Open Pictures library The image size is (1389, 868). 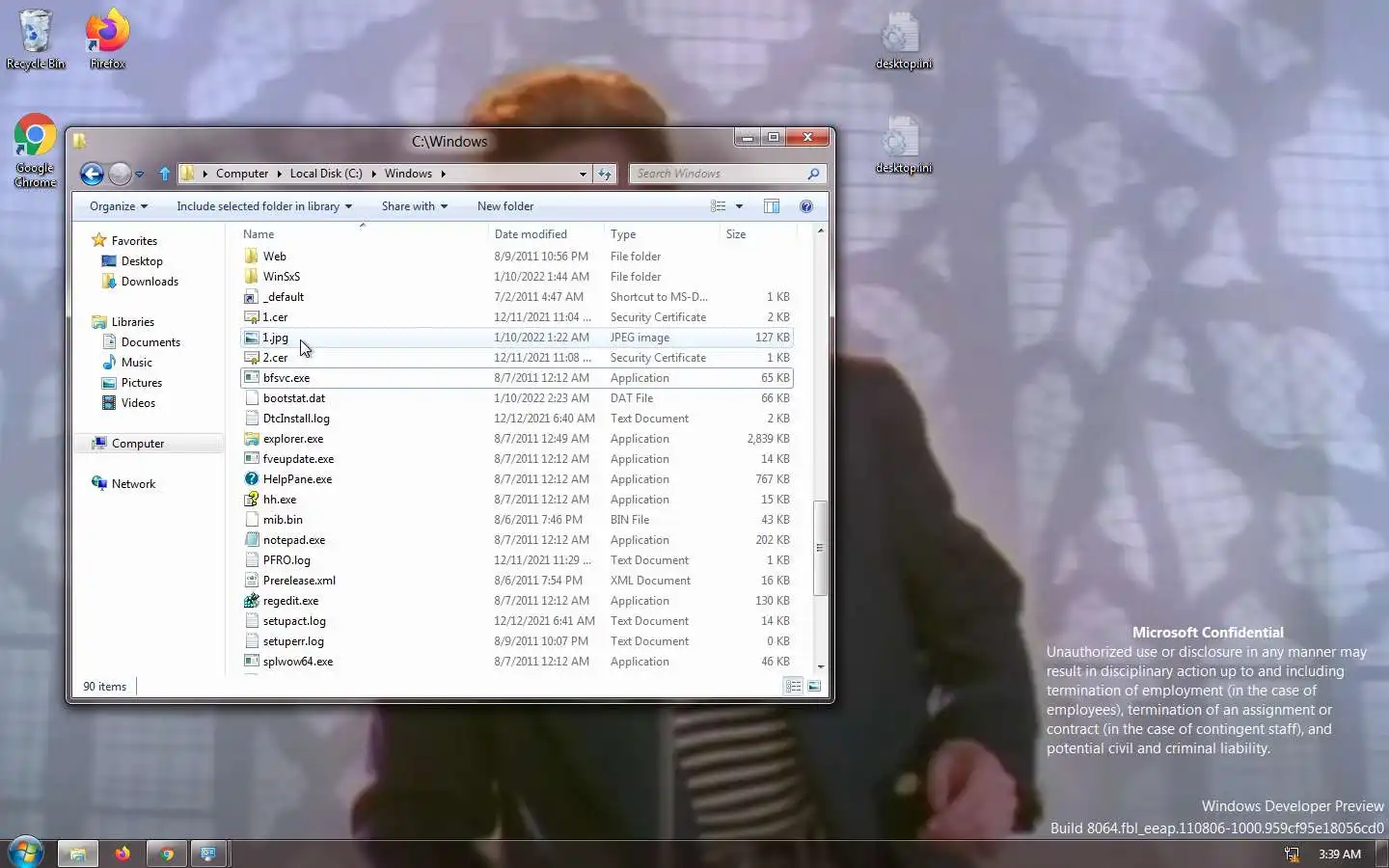pyautogui.click(x=141, y=383)
